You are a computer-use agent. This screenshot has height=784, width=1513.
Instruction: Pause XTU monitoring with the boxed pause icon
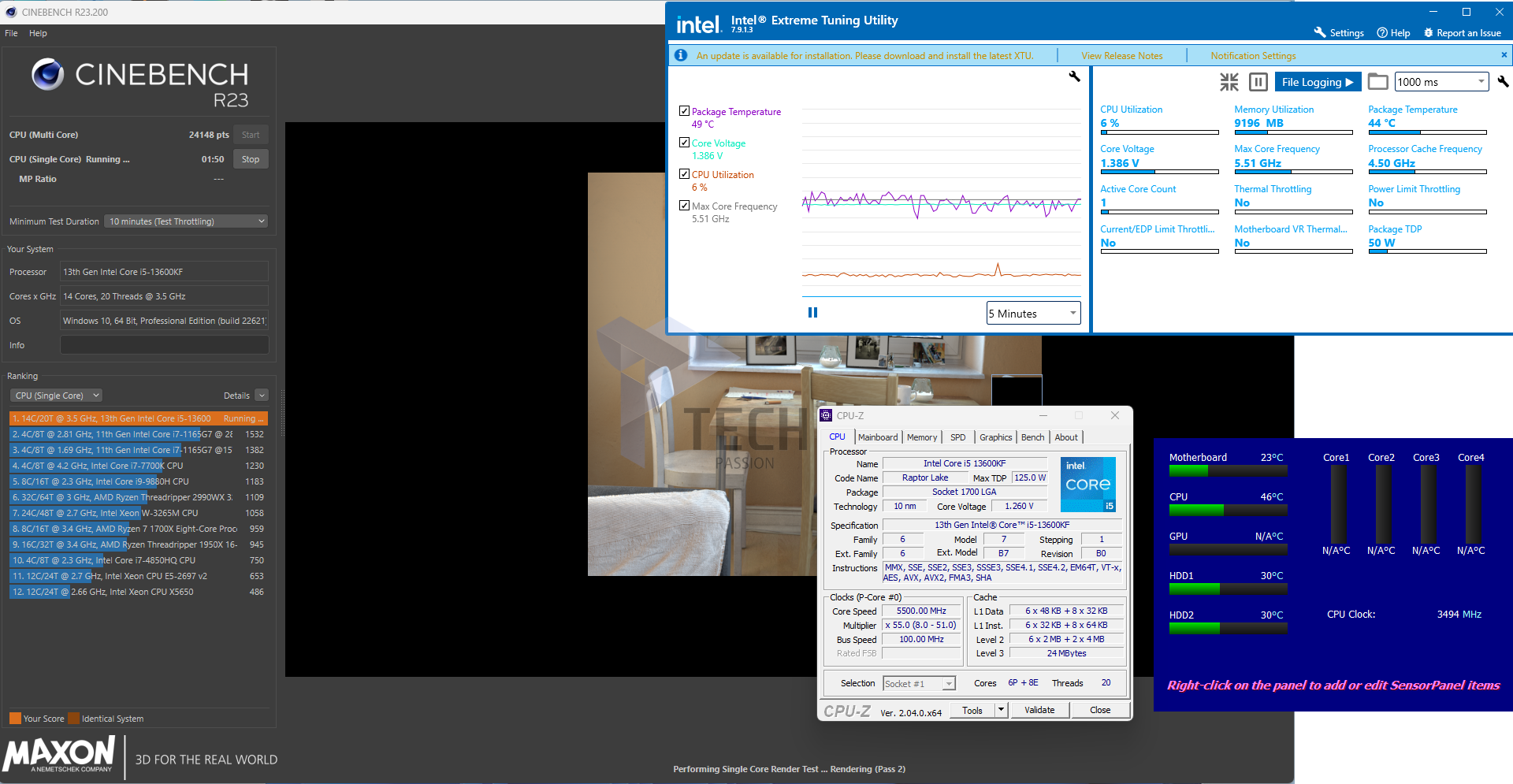[x=1258, y=82]
